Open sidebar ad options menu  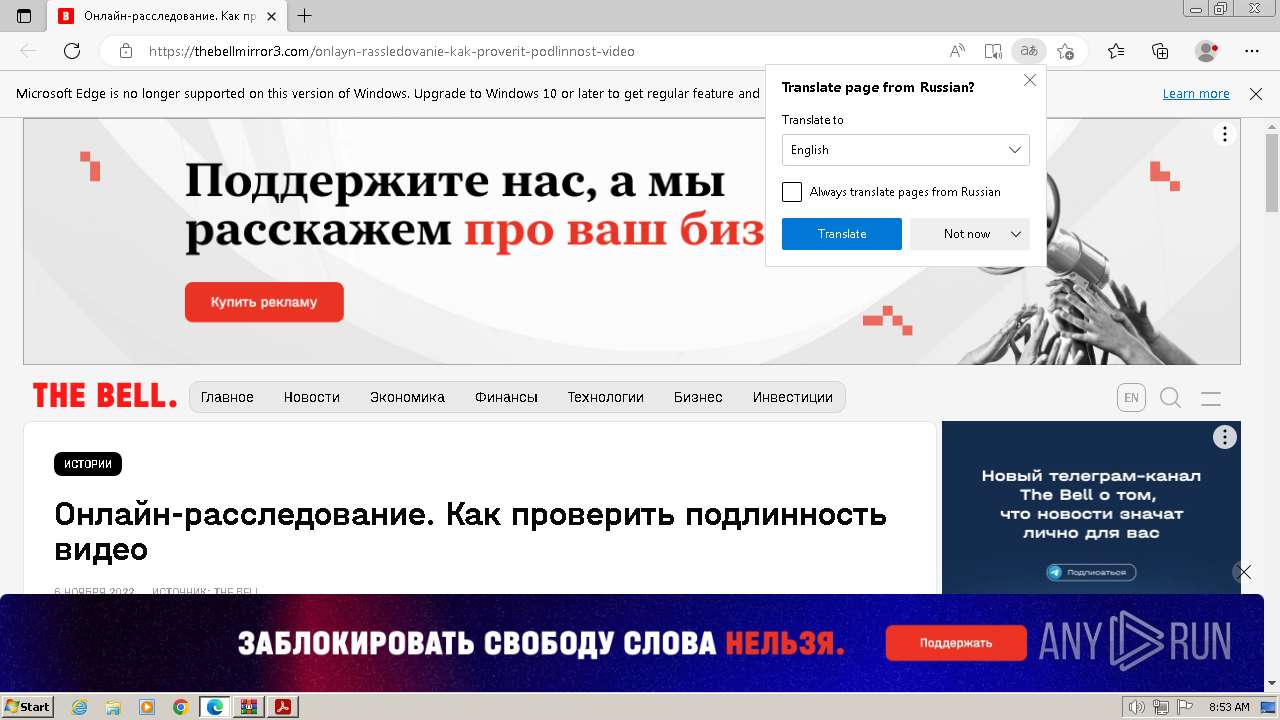pyautogui.click(x=1225, y=437)
